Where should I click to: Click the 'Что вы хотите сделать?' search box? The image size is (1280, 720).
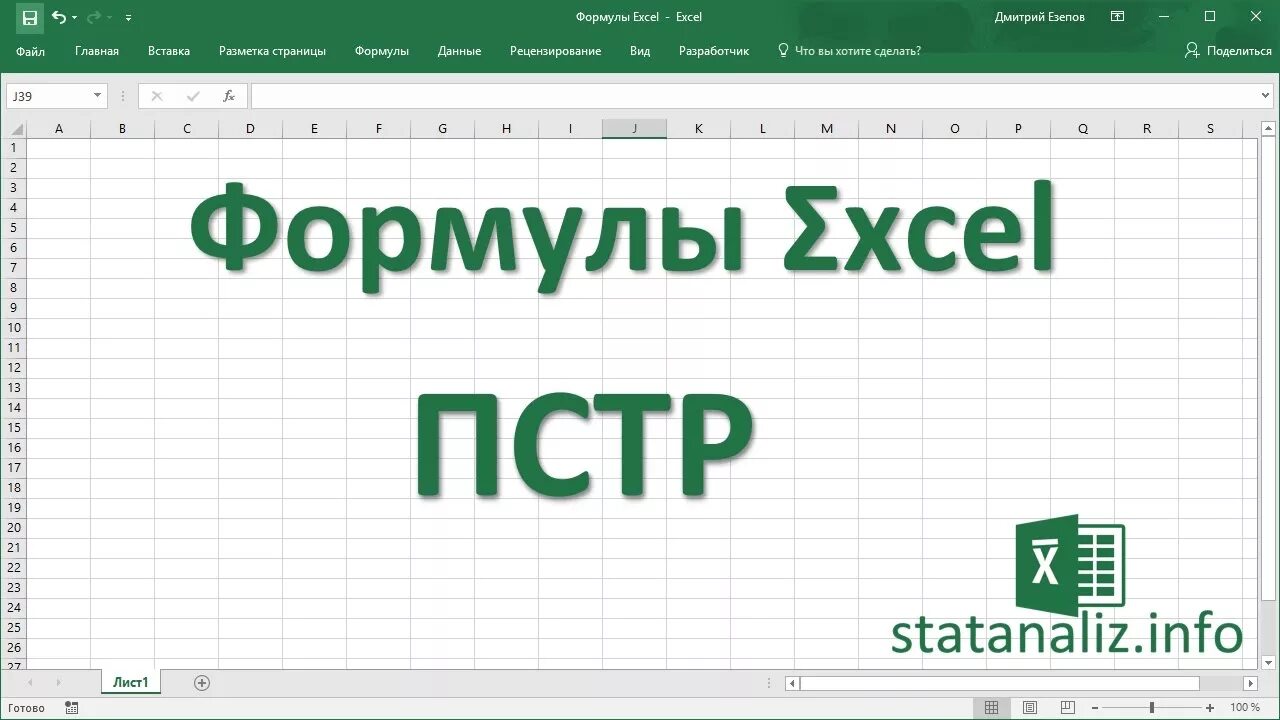849,51
